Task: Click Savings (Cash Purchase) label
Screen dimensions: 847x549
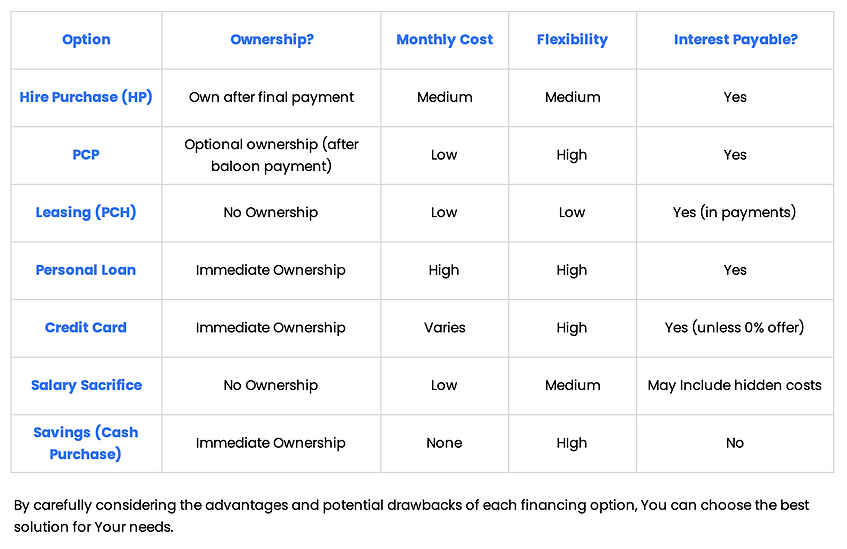Action: pos(86,443)
